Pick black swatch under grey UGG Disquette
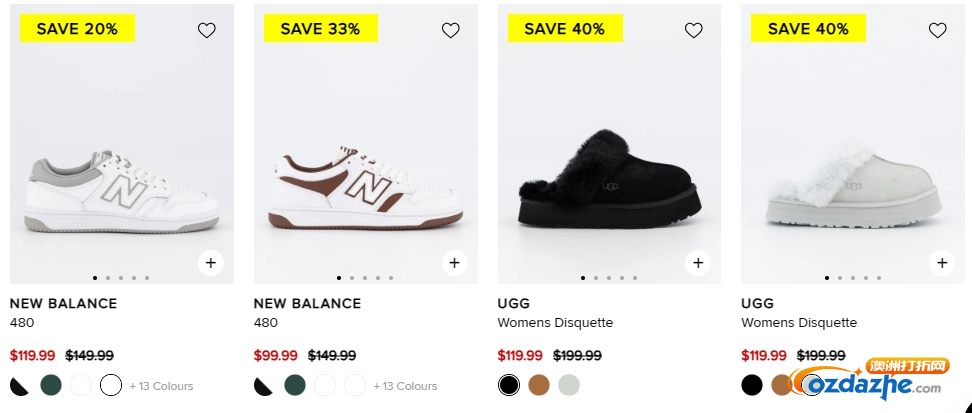This screenshot has height=413, width=972. (752, 385)
